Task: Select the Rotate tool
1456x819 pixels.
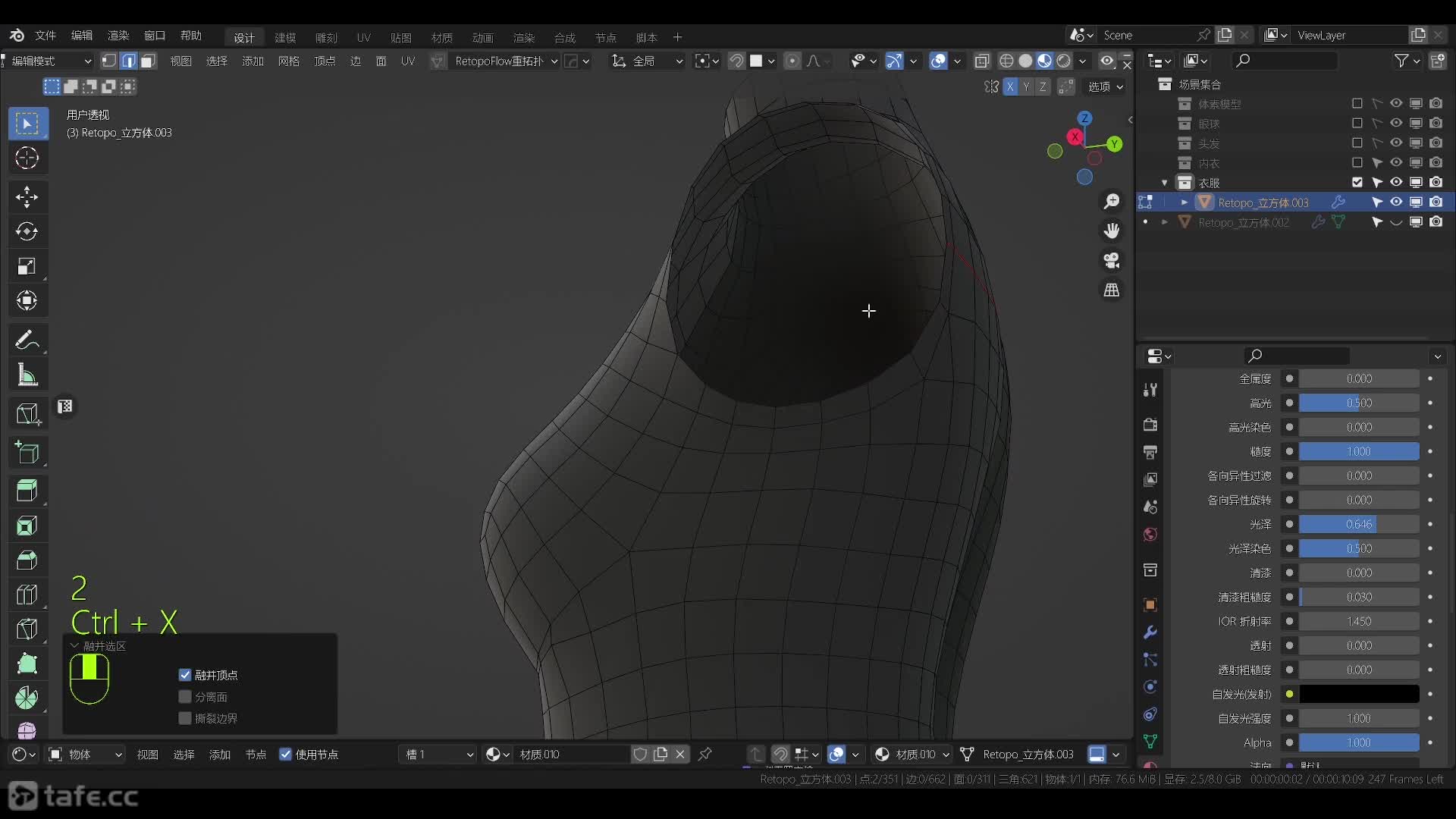Action: [27, 231]
